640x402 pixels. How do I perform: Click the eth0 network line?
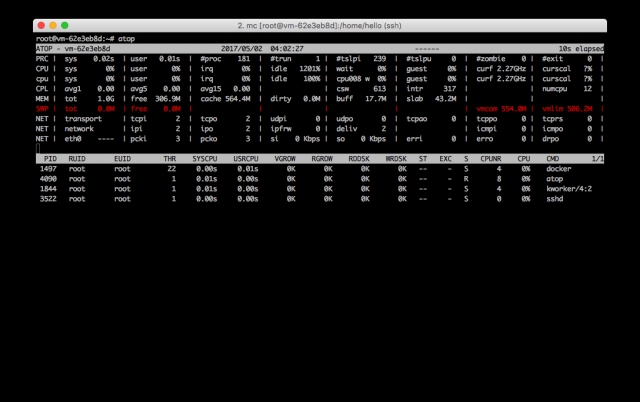tap(320, 139)
